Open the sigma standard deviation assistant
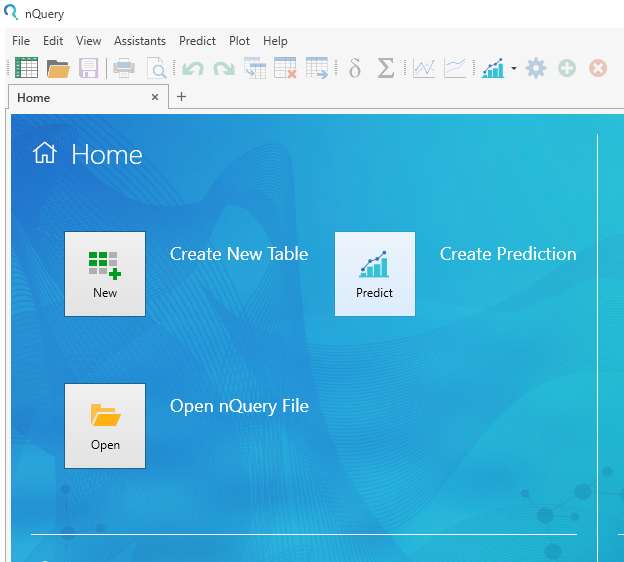 tap(385, 68)
